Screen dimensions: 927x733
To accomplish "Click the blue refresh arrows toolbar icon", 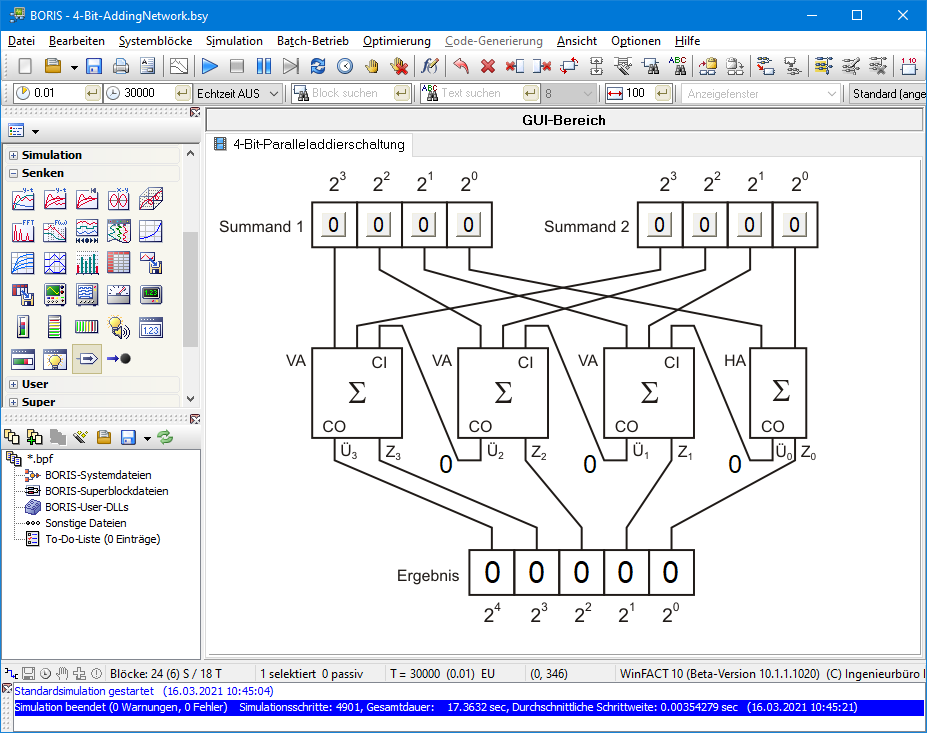I will [318, 66].
